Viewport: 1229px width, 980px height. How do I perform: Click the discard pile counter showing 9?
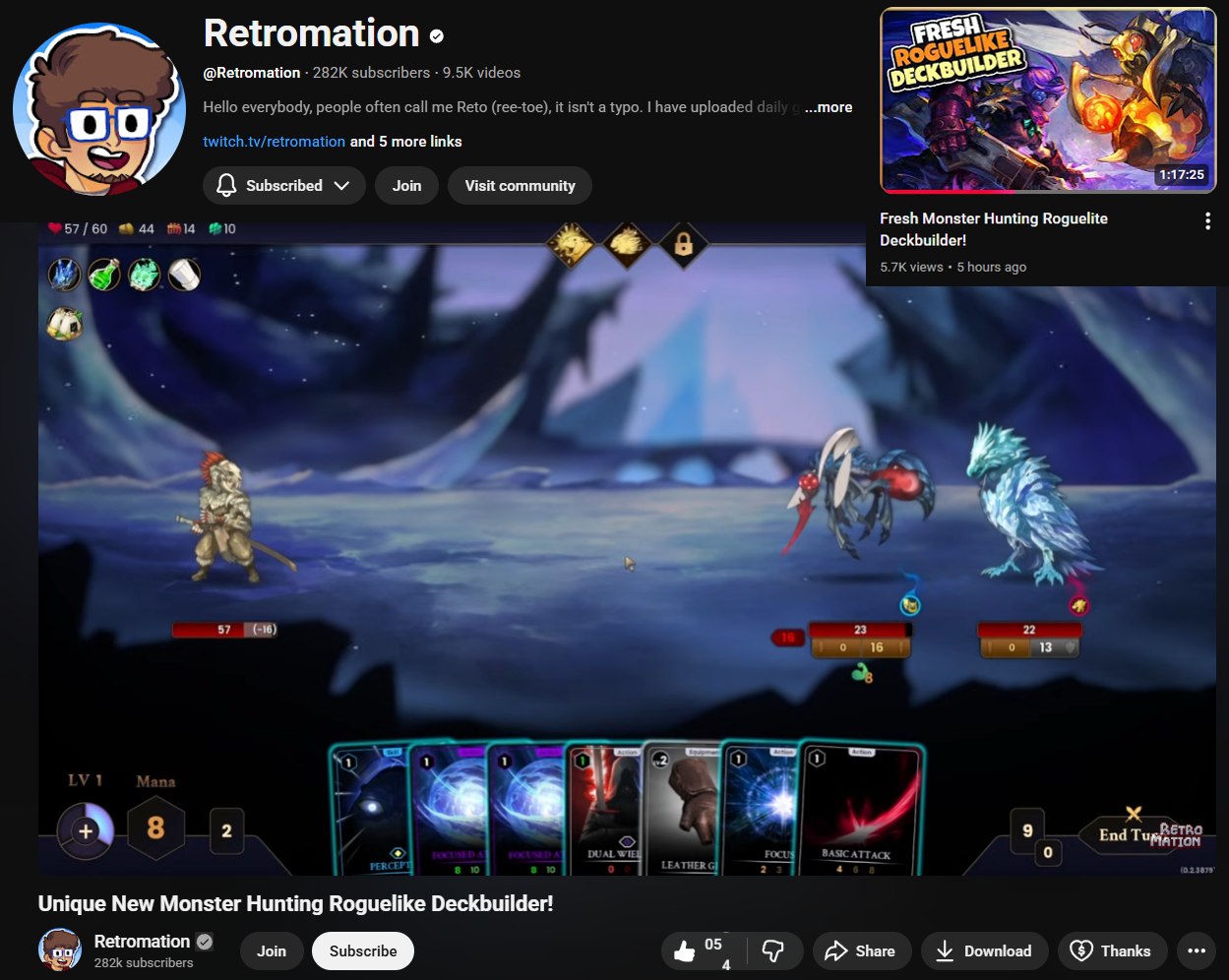pyautogui.click(x=1027, y=830)
